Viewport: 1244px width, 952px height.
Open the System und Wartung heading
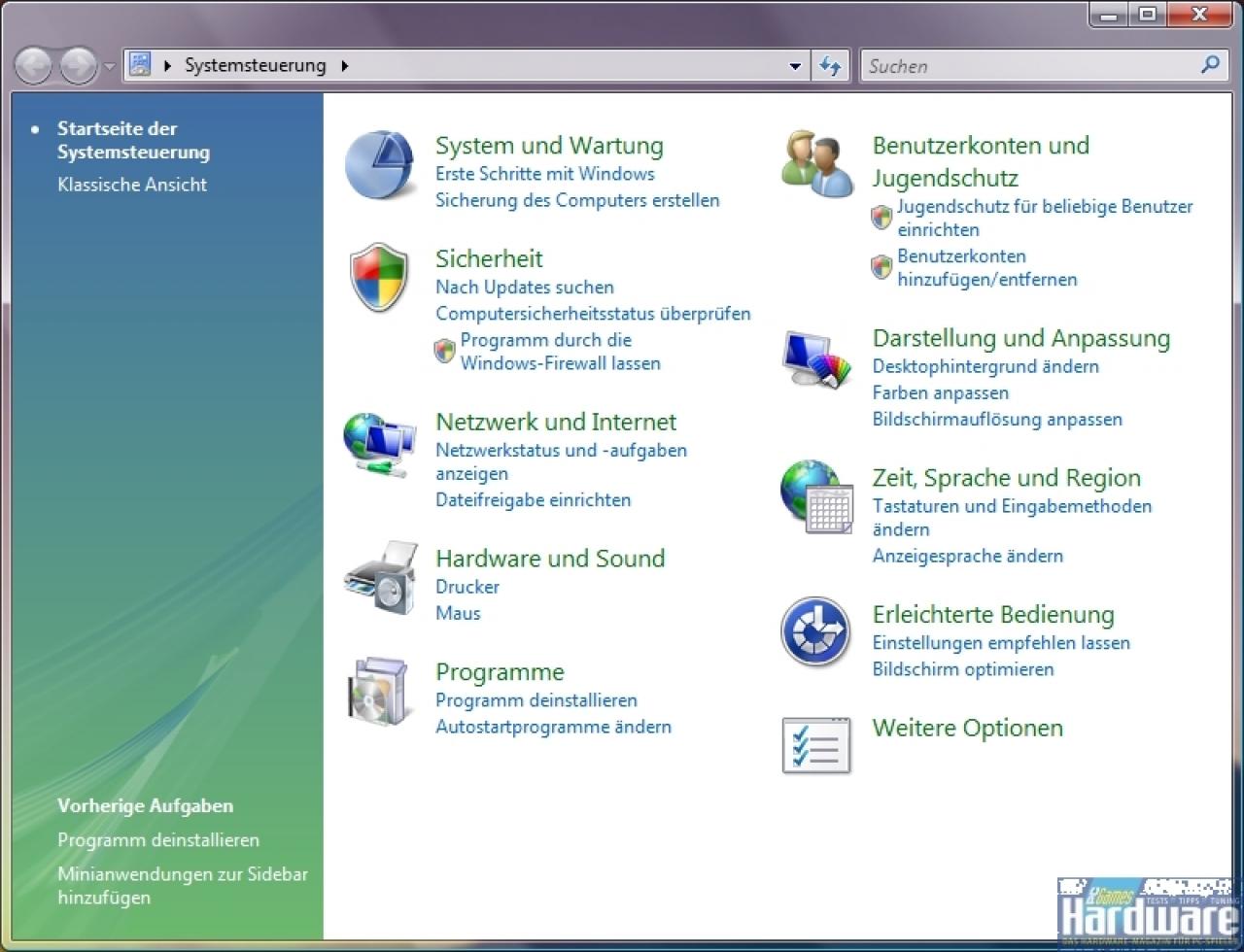(549, 146)
